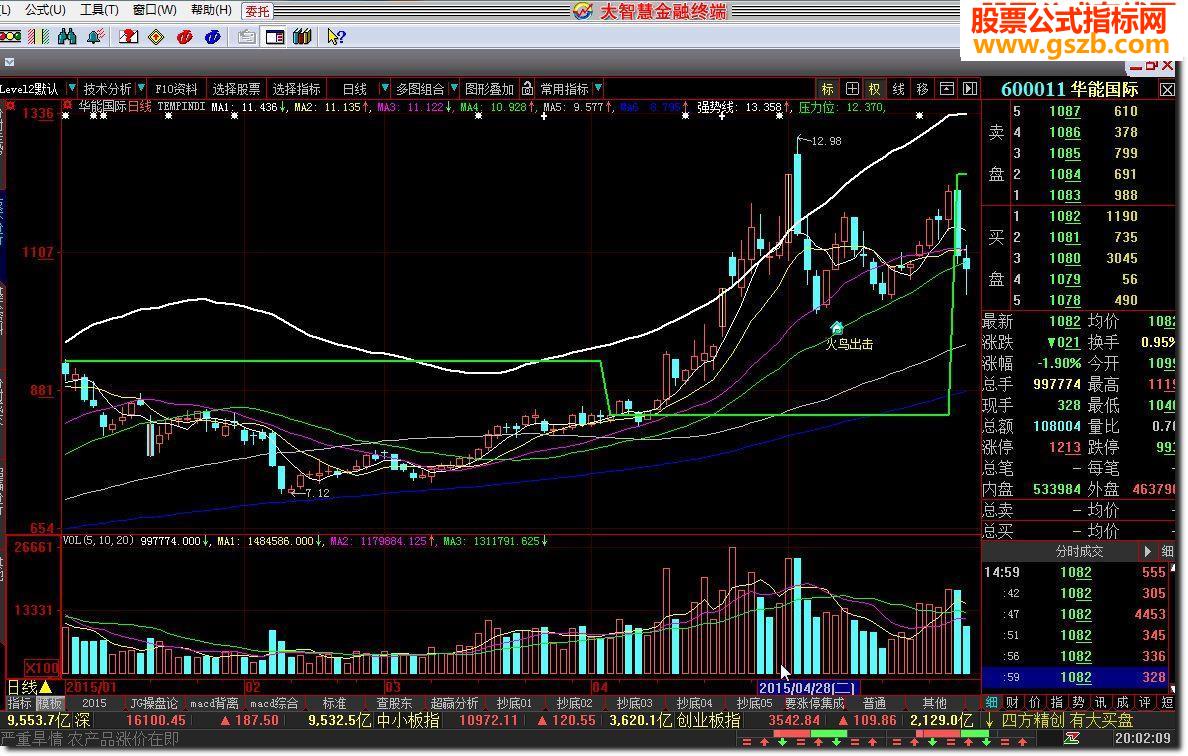Image resolution: width=1188 pixels, height=756 pixels.
Task: Open the binoculars search tool
Action: (x=67, y=36)
